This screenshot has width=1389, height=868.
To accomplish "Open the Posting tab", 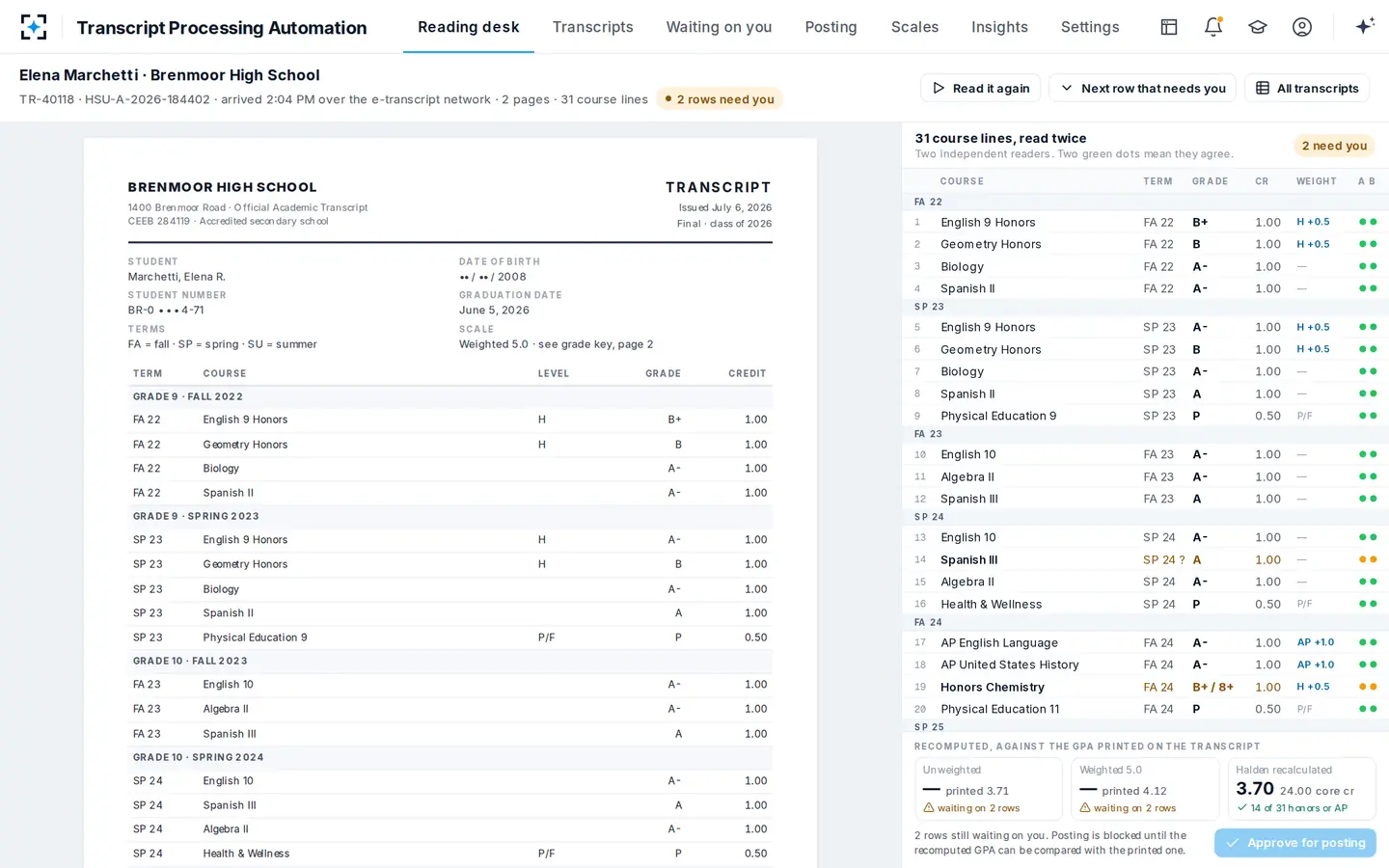I will click(831, 27).
